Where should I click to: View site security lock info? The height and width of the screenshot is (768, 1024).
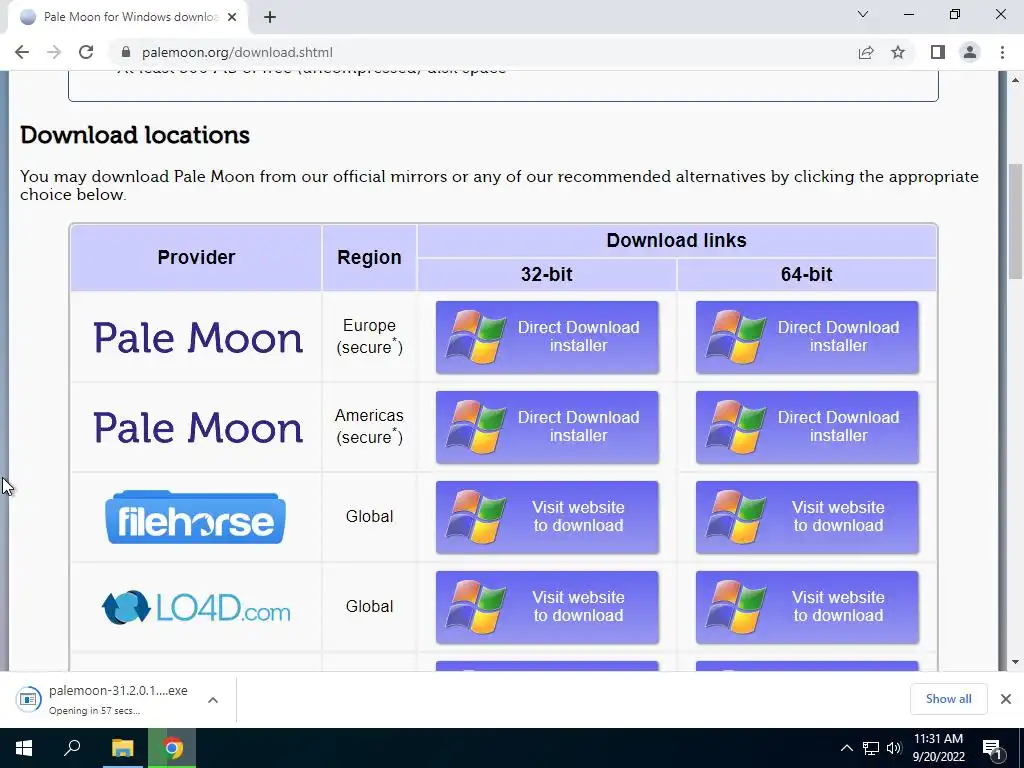(x=127, y=52)
